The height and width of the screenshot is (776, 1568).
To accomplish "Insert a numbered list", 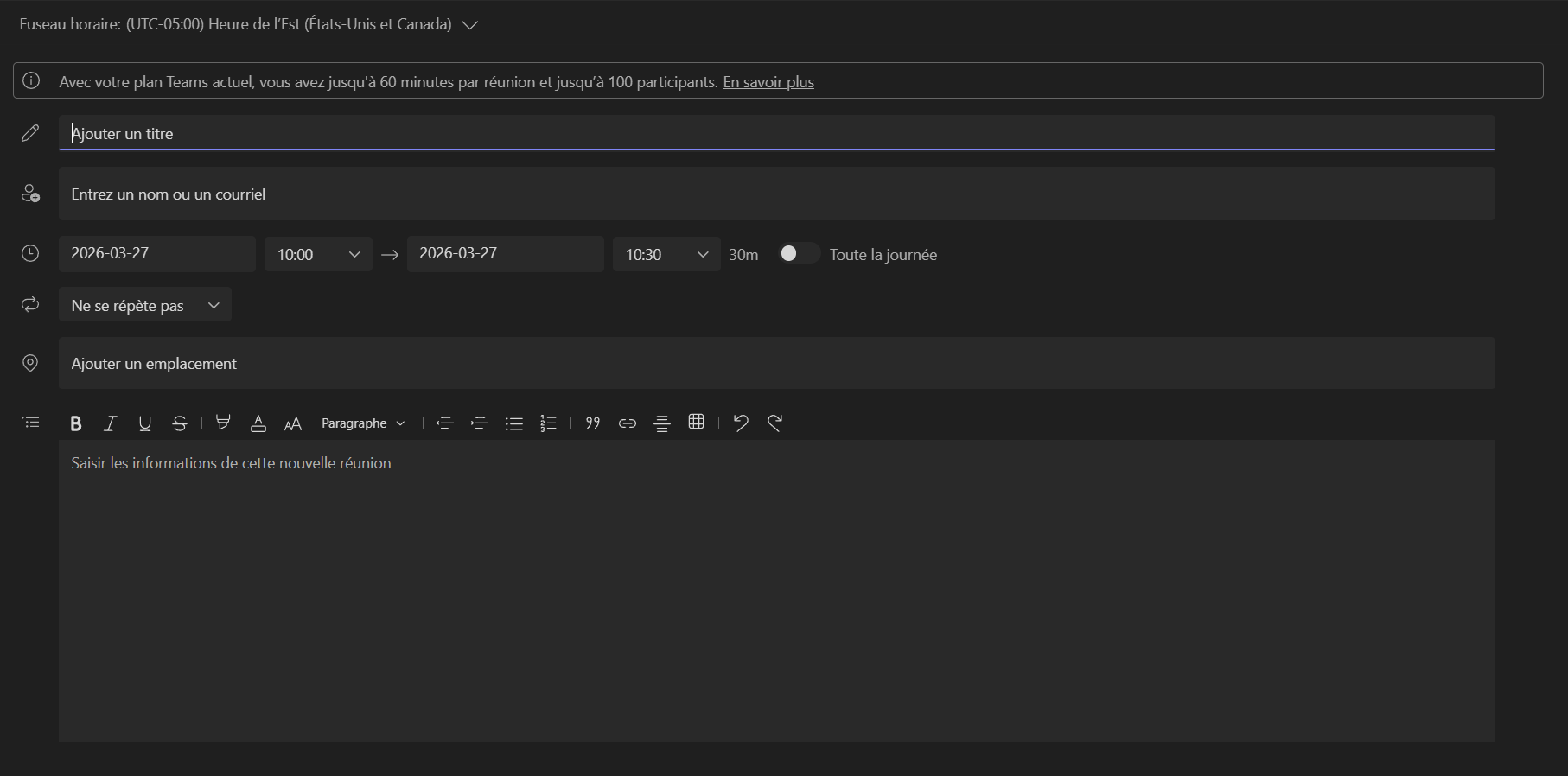I will [x=549, y=423].
